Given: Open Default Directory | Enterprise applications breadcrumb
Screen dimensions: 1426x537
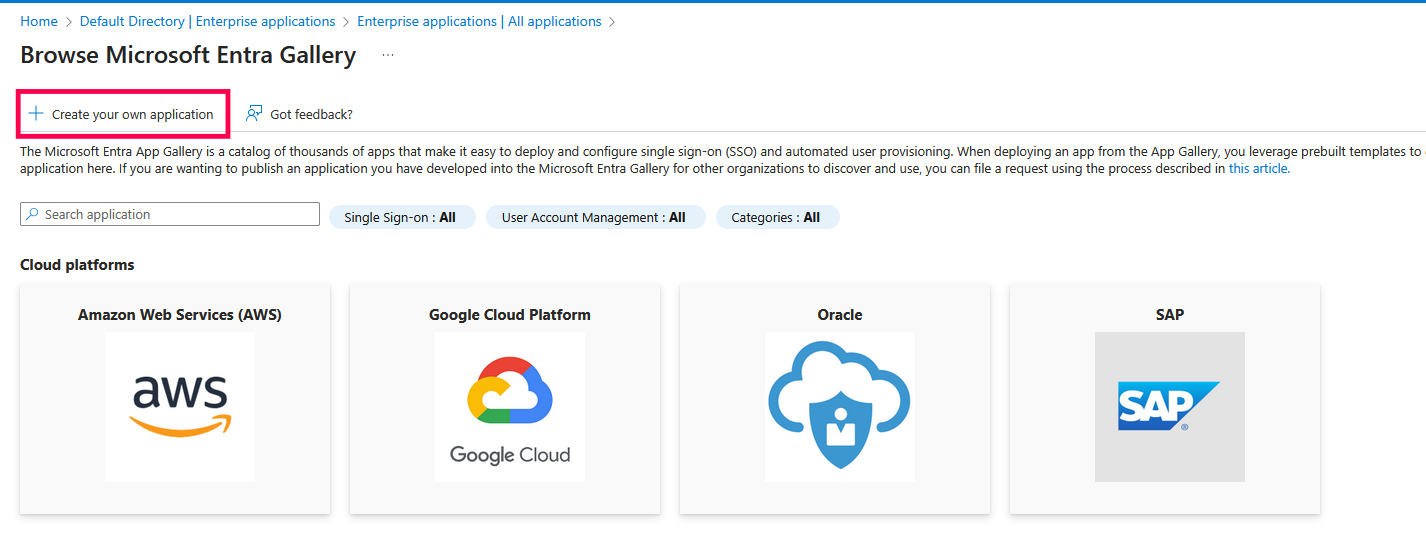Looking at the screenshot, I should coord(208,21).
